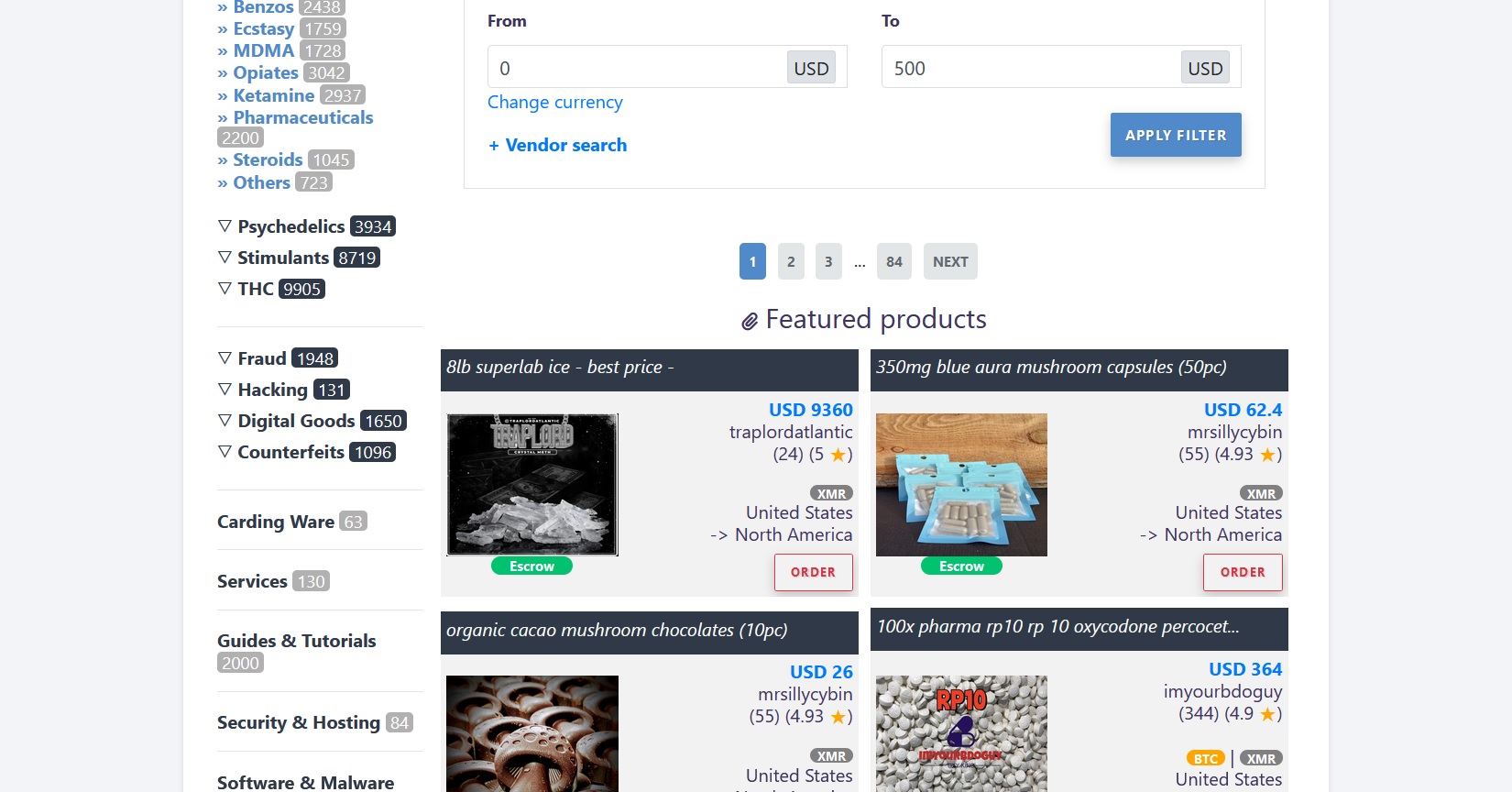The height and width of the screenshot is (792, 1512).
Task: Click the Escrow badge on the superlab ice product
Action: point(531,566)
